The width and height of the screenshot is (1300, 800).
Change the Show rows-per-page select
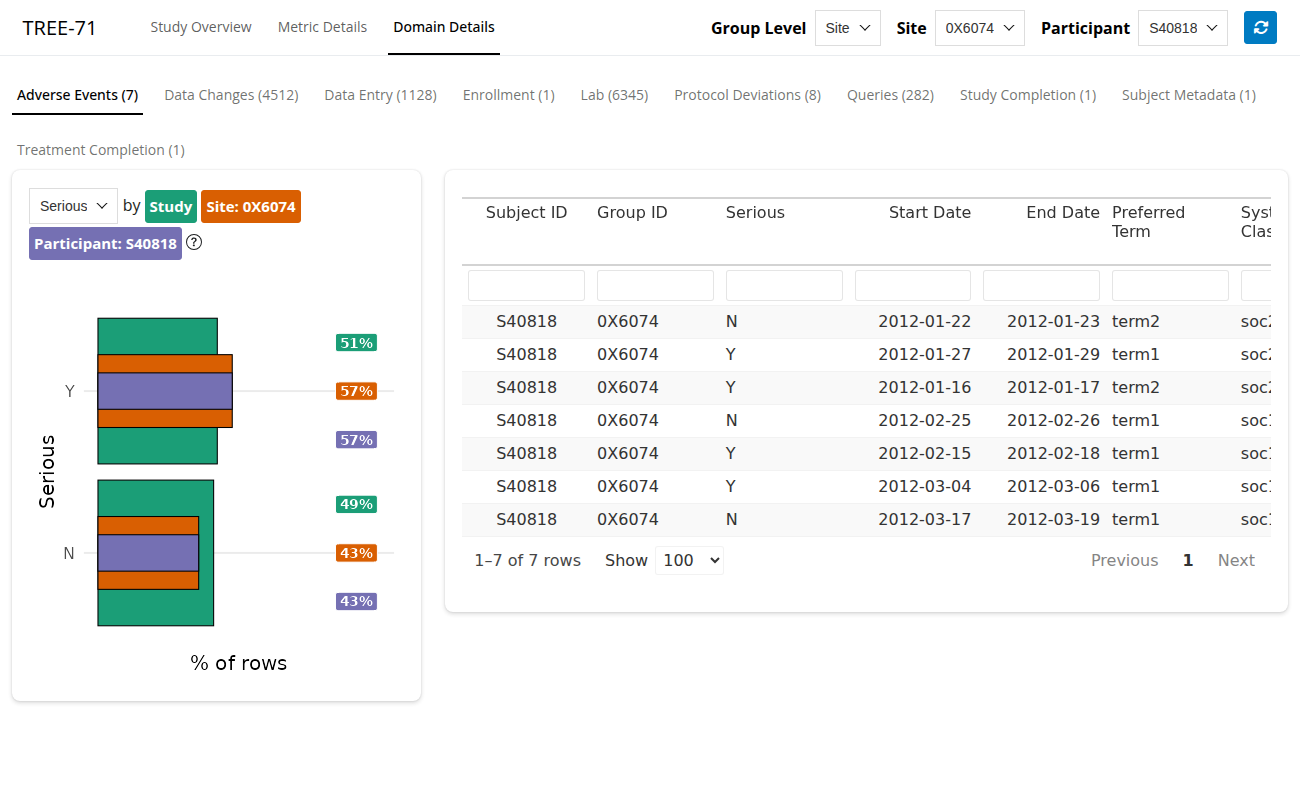tap(689, 560)
